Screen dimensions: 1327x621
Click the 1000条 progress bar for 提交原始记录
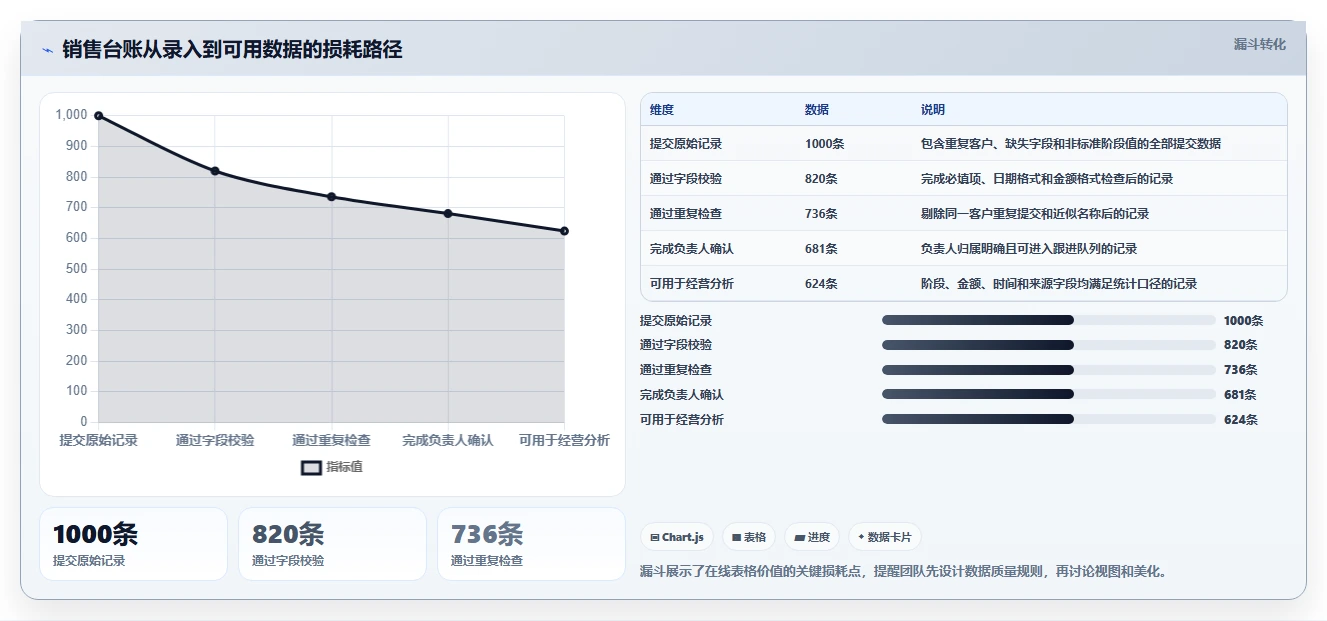(x=1049, y=320)
